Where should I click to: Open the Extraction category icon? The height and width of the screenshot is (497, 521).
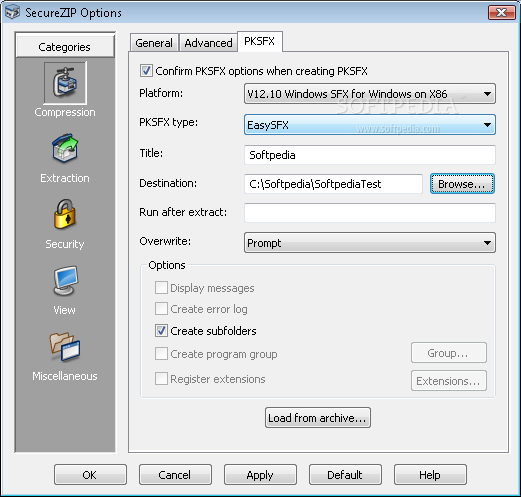(x=65, y=149)
